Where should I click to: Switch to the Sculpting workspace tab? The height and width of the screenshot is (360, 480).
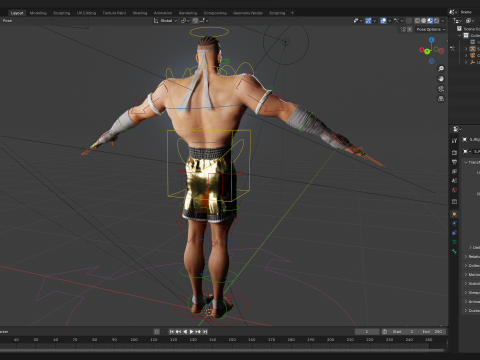[x=62, y=13]
